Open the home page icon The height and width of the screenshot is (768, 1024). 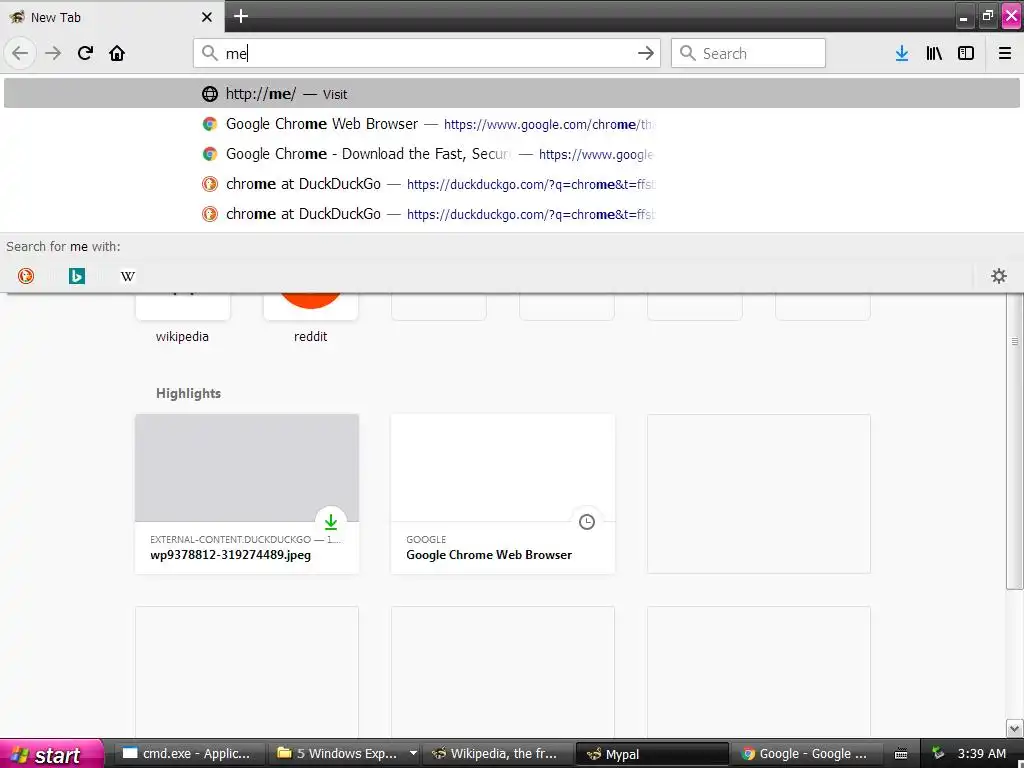117,53
